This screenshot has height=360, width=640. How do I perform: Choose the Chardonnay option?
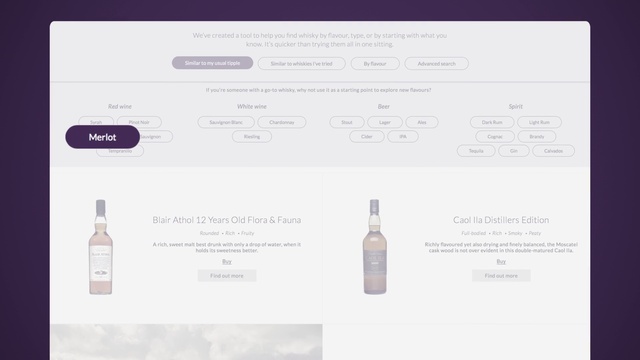[x=282, y=122]
